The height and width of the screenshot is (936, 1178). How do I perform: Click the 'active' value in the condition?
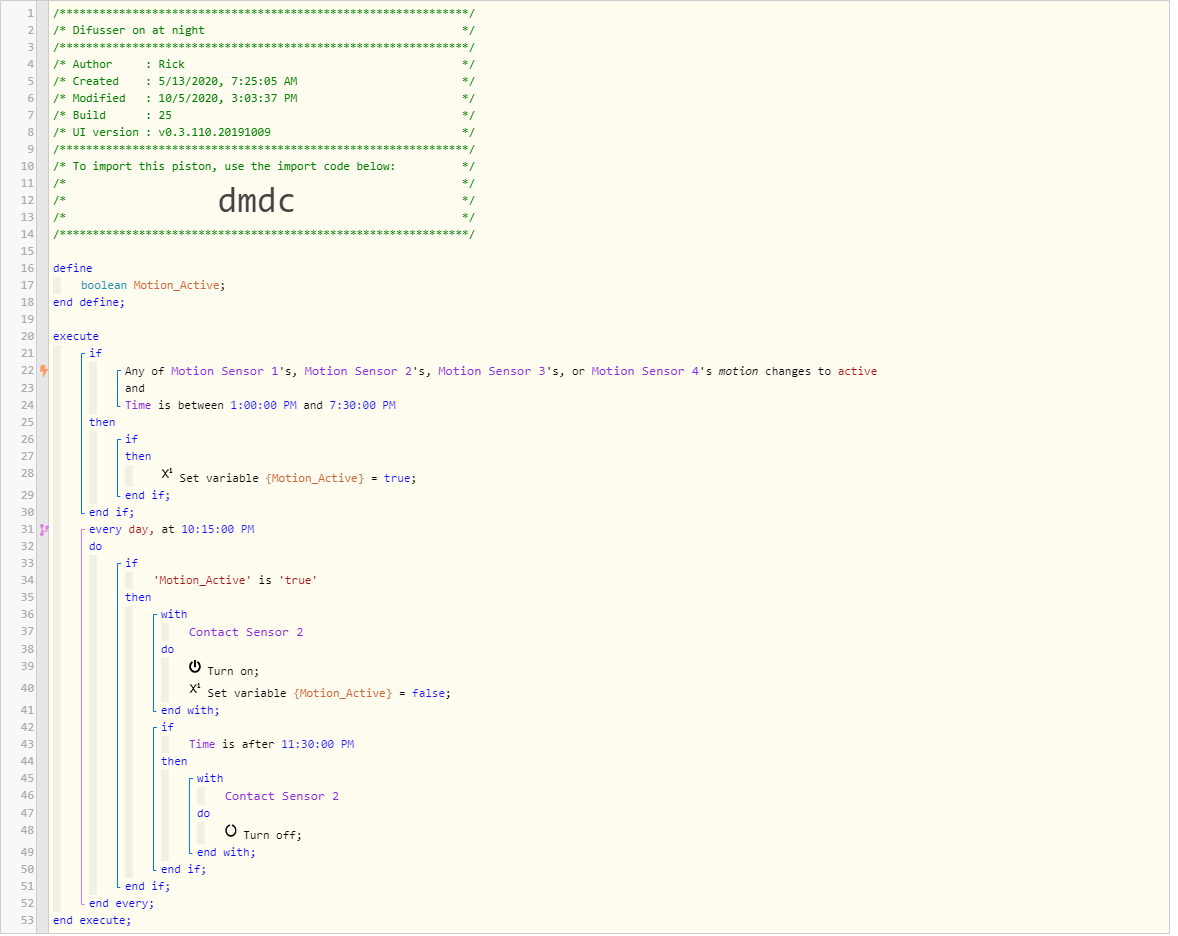coord(857,371)
